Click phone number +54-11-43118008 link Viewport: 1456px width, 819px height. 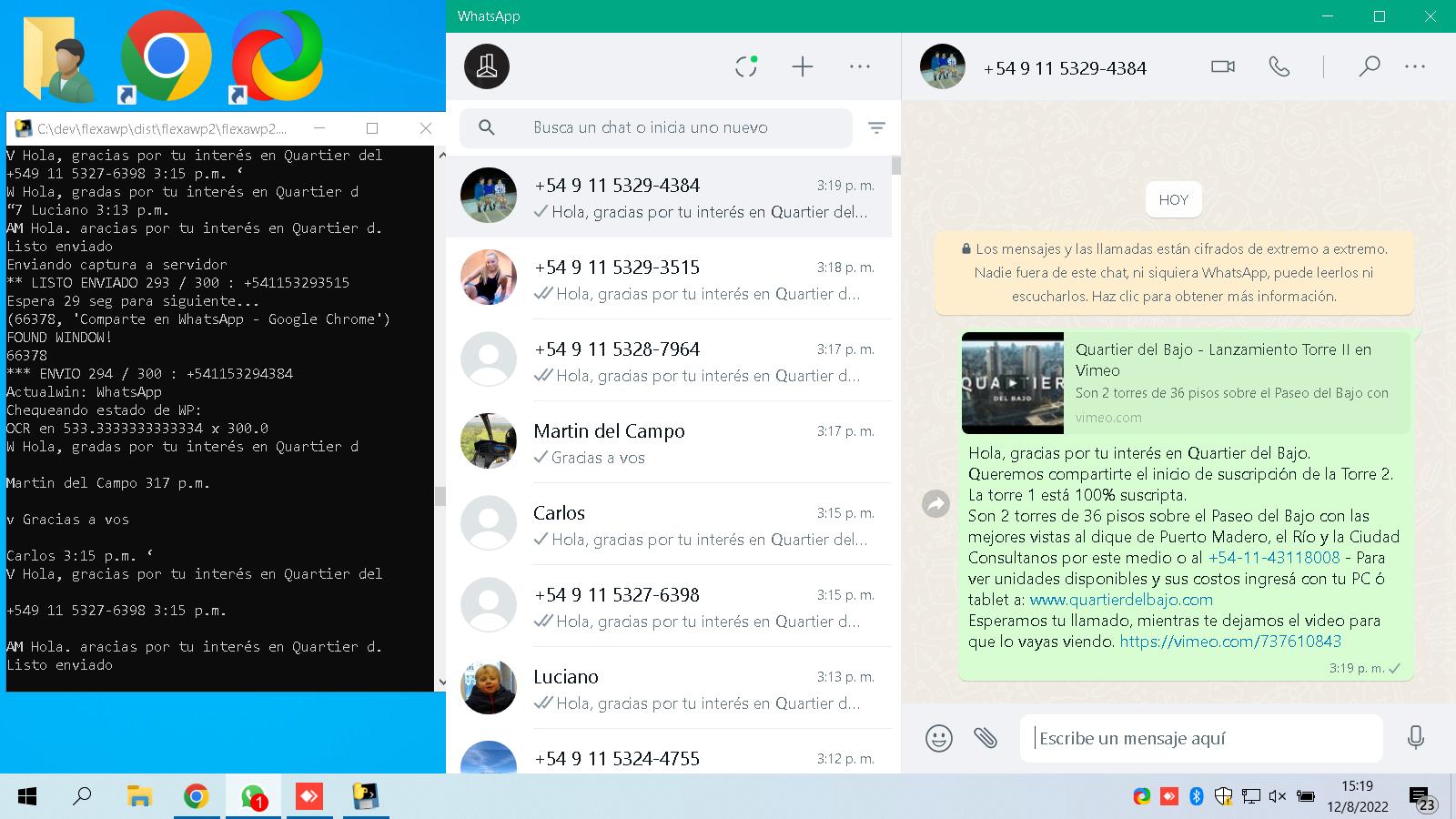point(1274,558)
